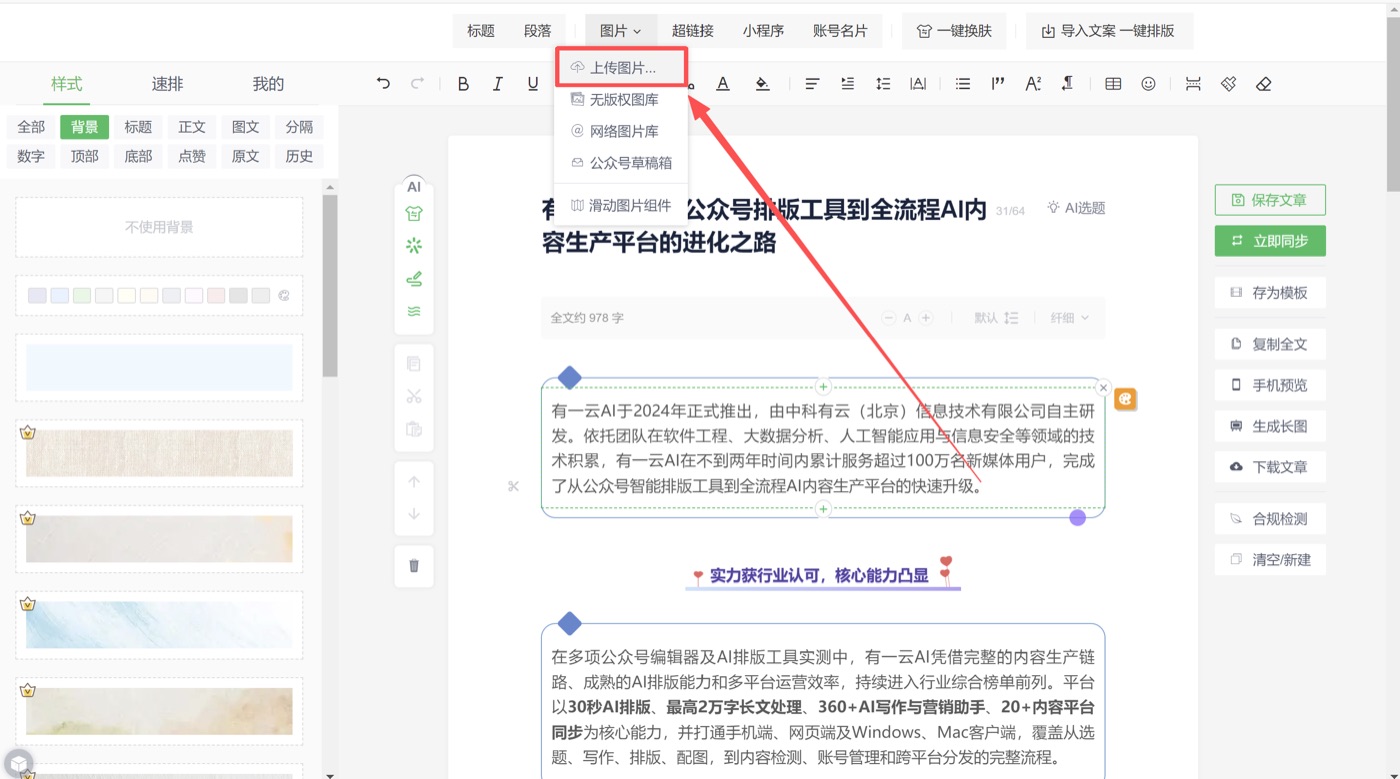This screenshot has height=779, width=1400.
Task: Pick the pink background swatch
Action: pos(216,296)
